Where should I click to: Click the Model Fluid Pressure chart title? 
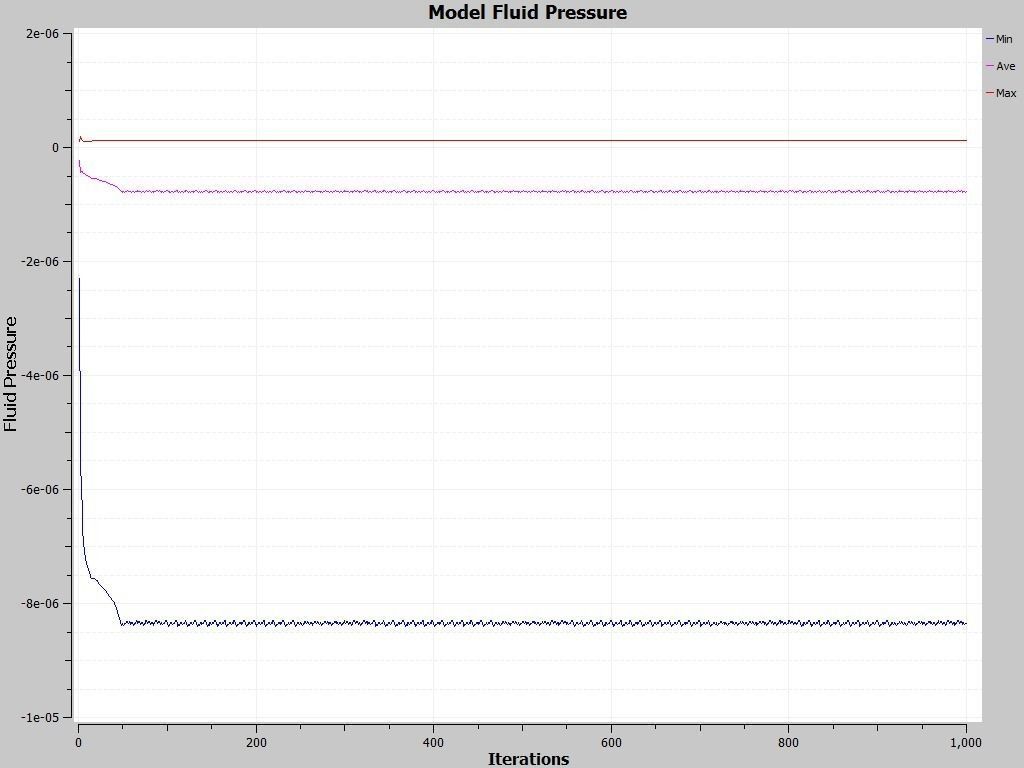point(528,12)
